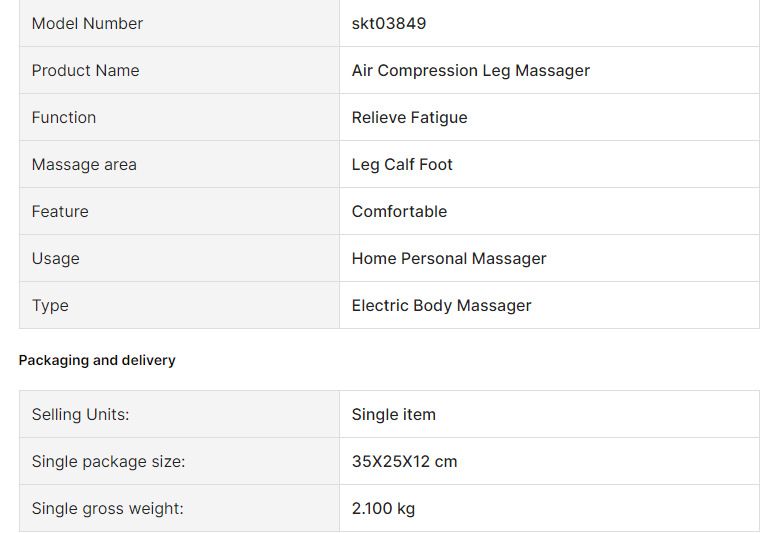Select the "Leg Calf Foot" value
Viewport: 775px width, 533px height.
402,164
